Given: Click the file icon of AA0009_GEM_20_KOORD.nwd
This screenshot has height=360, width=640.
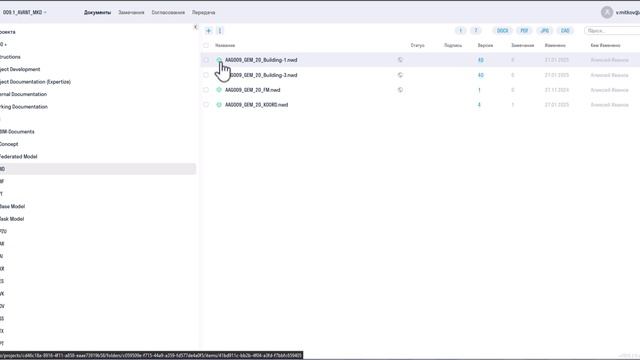Looking at the screenshot, I should point(219,105).
